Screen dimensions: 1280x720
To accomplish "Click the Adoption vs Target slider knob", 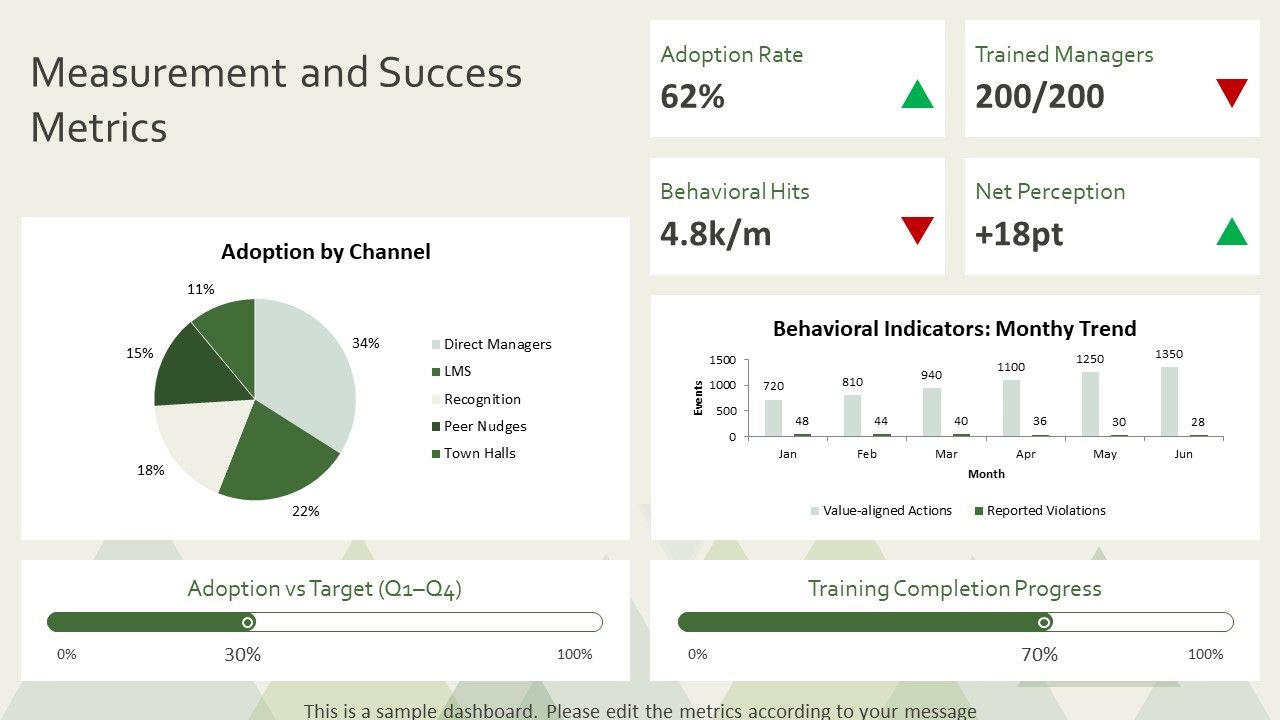I will (248, 622).
